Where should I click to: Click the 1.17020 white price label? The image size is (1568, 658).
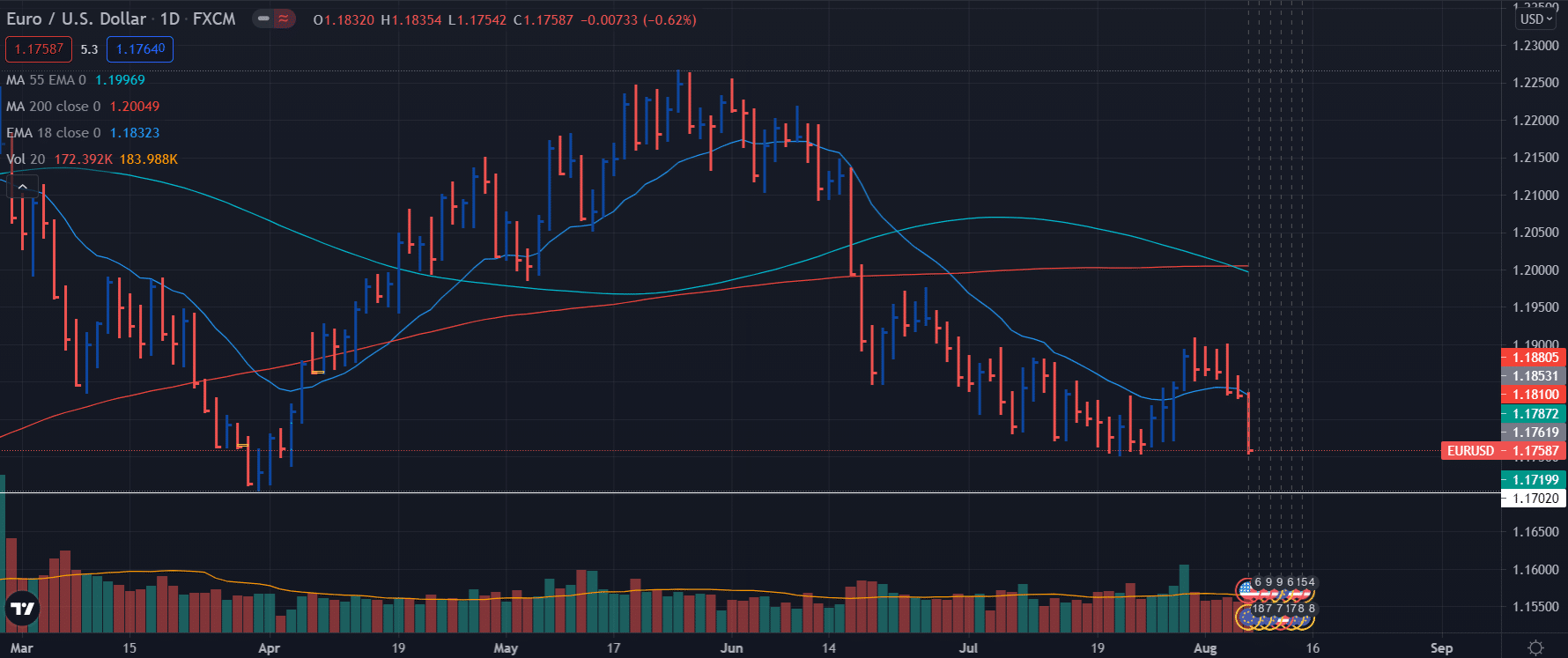click(x=1534, y=499)
